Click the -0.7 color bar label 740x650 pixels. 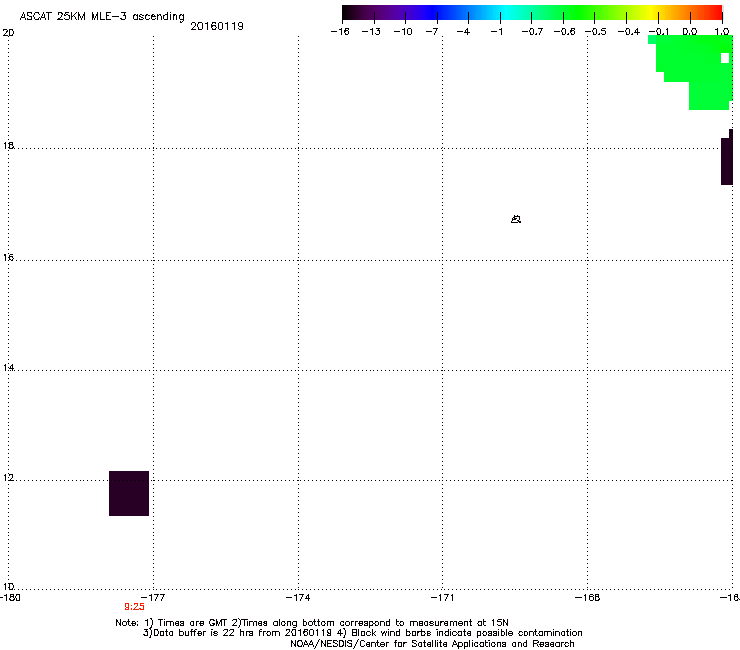click(x=532, y=32)
